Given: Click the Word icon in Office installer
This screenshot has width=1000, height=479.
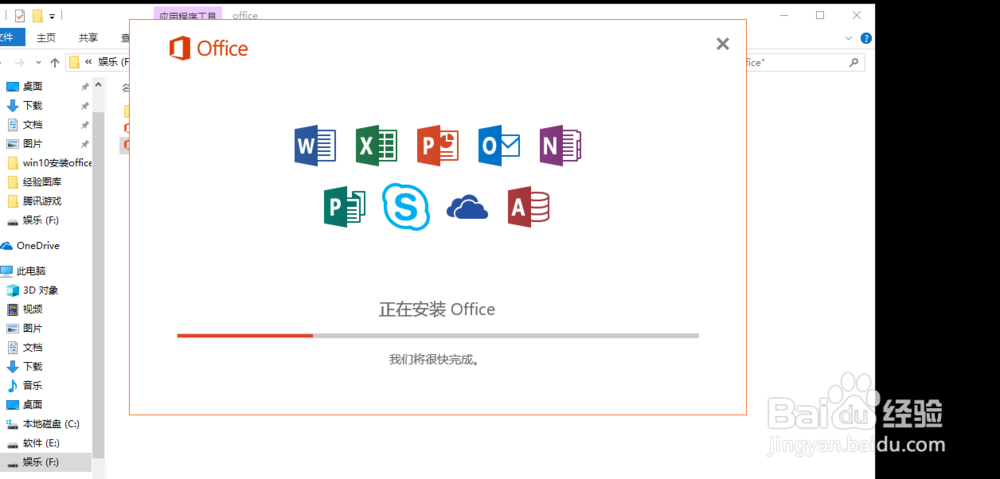Looking at the screenshot, I should pos(315,146).
